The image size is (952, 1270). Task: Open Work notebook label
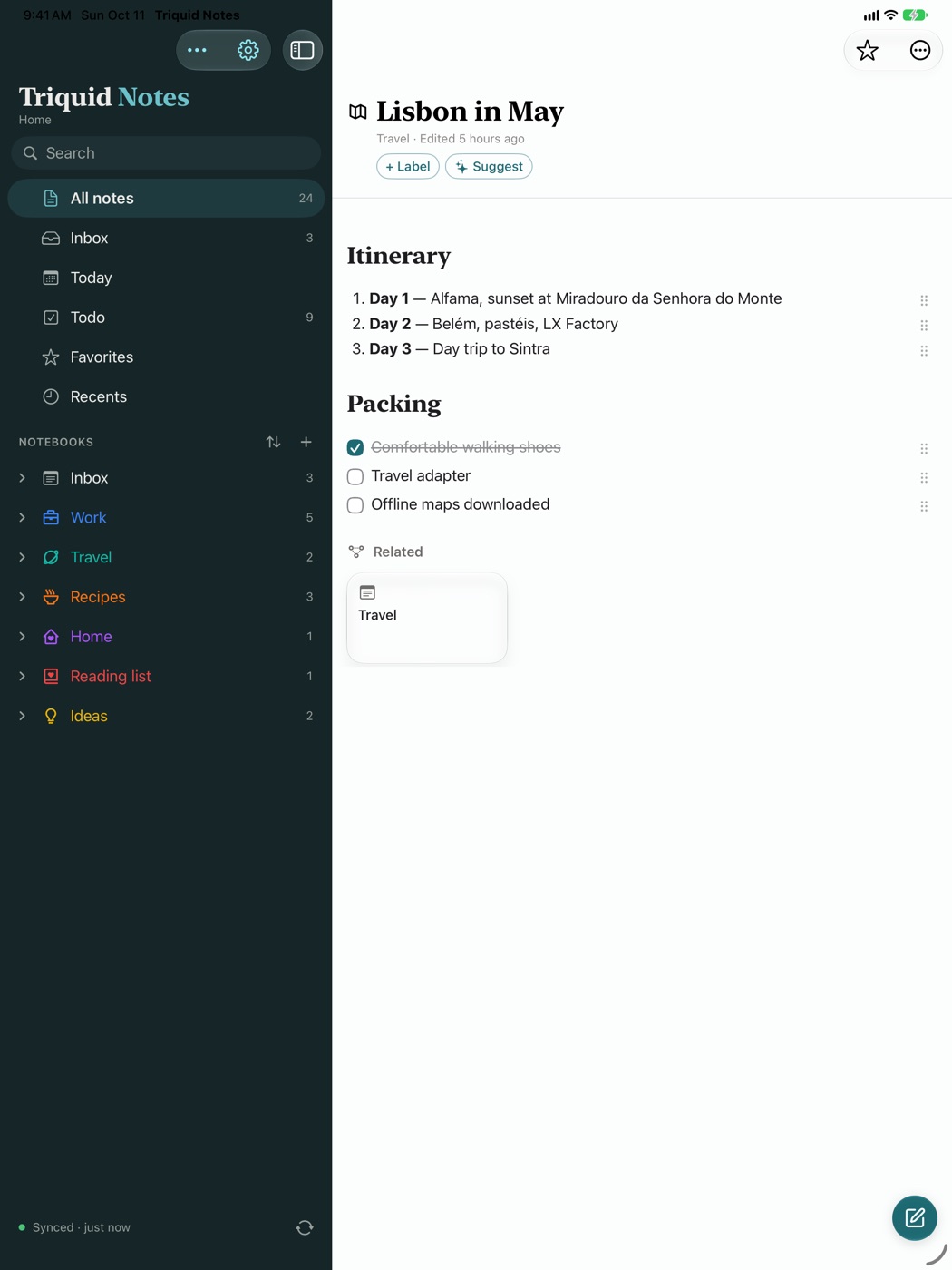(x=89, y=517)
